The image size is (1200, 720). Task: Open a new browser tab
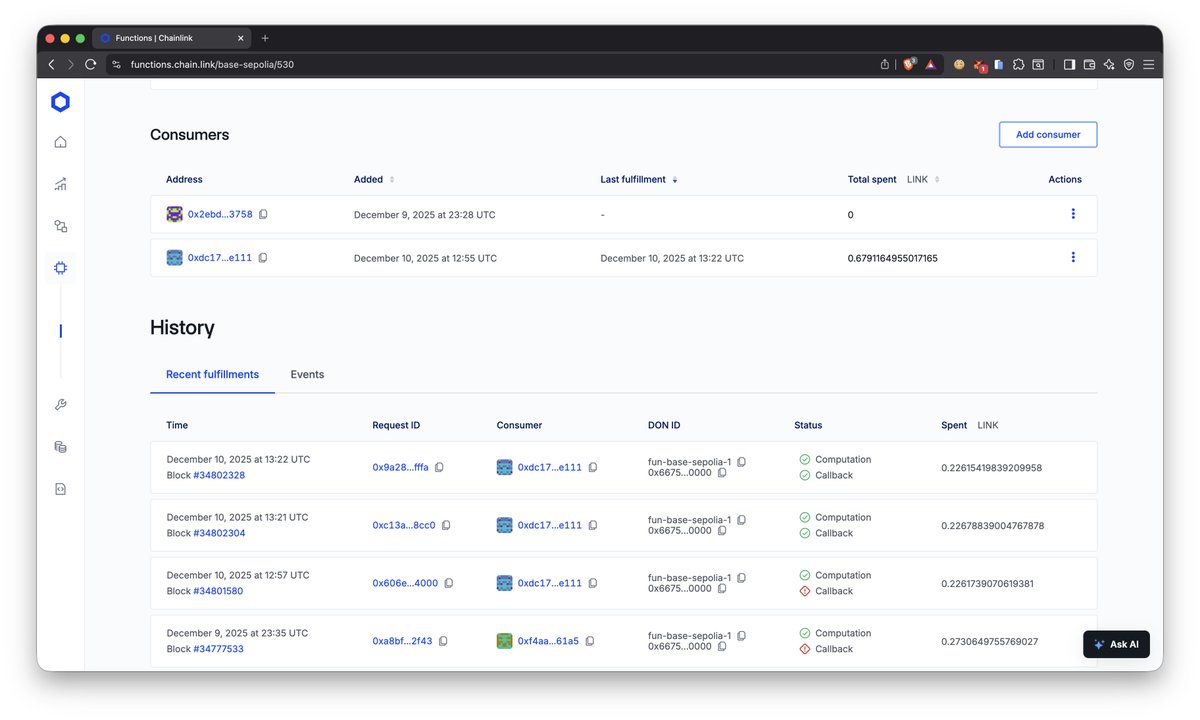(265, 38)
